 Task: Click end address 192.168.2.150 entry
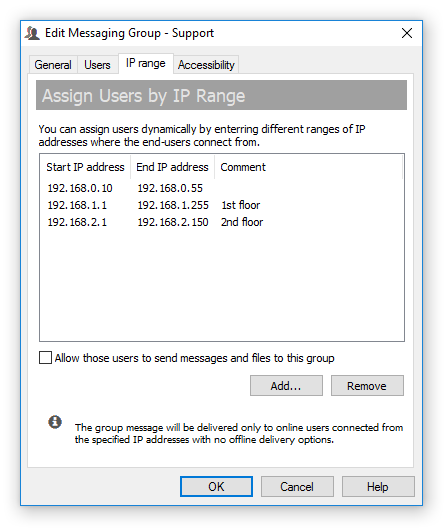coord(173,222)
